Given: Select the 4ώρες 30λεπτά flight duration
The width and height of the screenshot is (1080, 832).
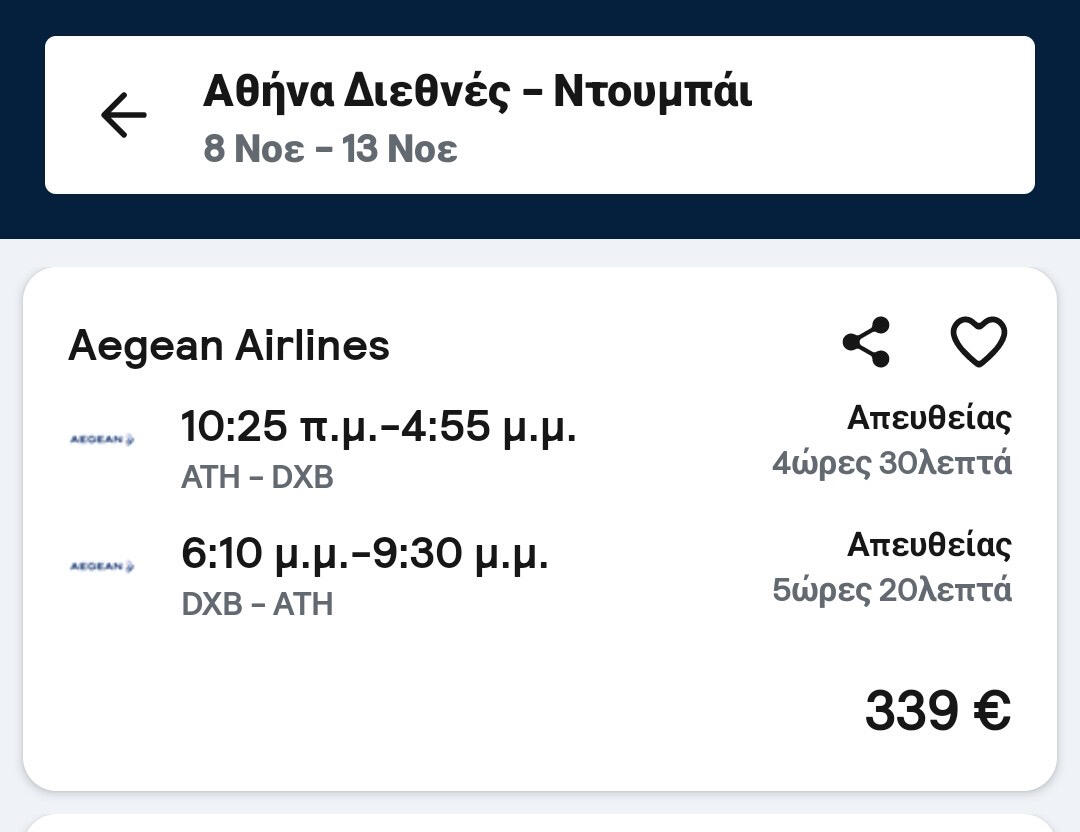Looking at the screenshot, I should [891, 463].
